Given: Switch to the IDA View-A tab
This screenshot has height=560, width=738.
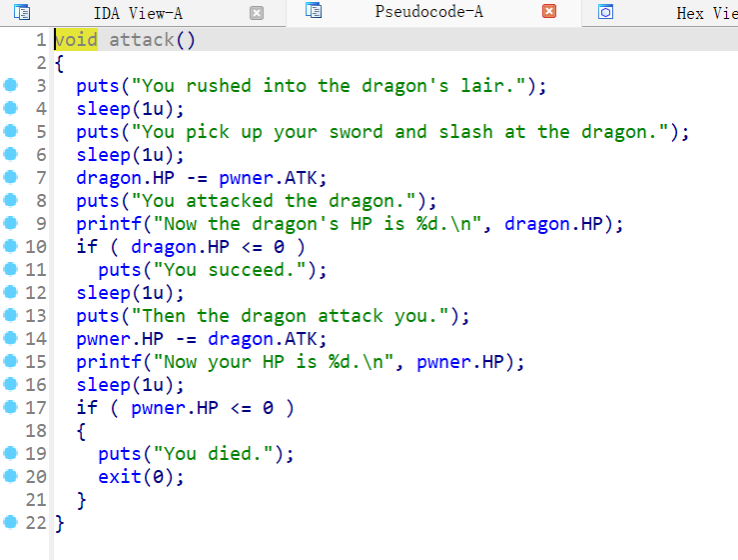Looking at the screenshot, I should click(137, 13).
